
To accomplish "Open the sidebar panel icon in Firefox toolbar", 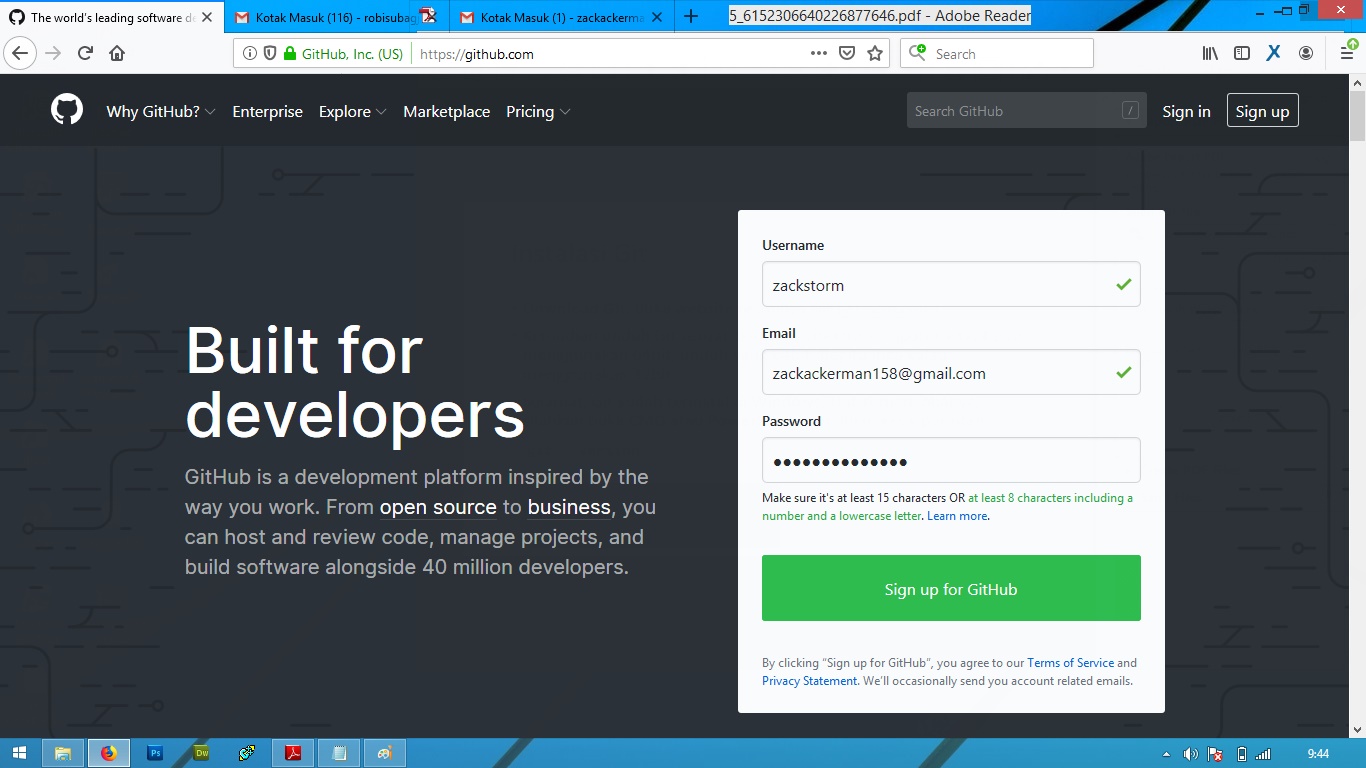I will pyautogui.click(x=1241, y=53).
